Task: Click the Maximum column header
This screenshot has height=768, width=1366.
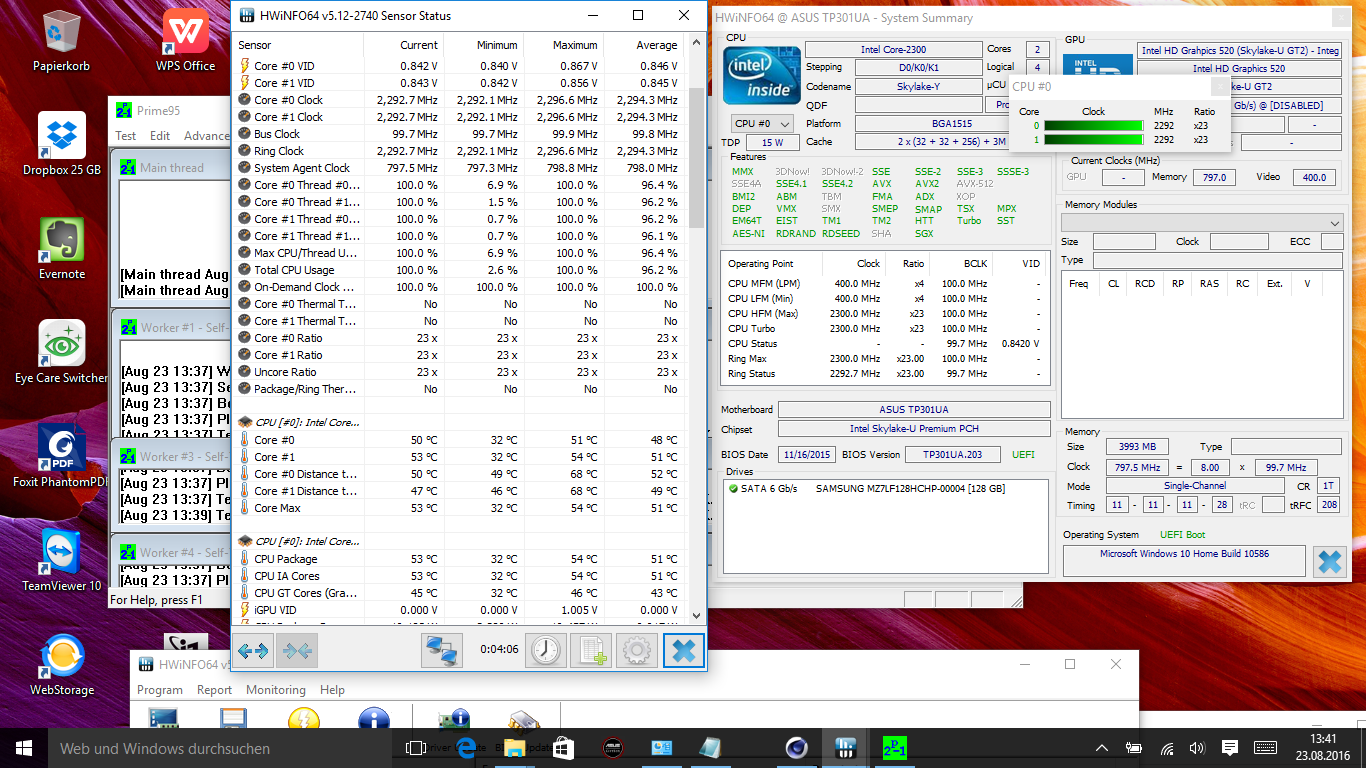Action: pos(574,45)
